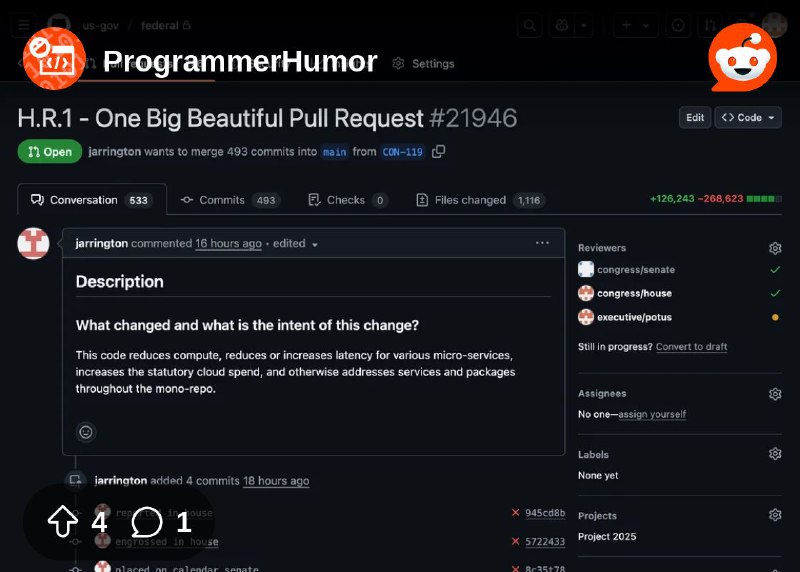Click assign yourself link
Screen dimensions: 800x572
tap(652, 414)
